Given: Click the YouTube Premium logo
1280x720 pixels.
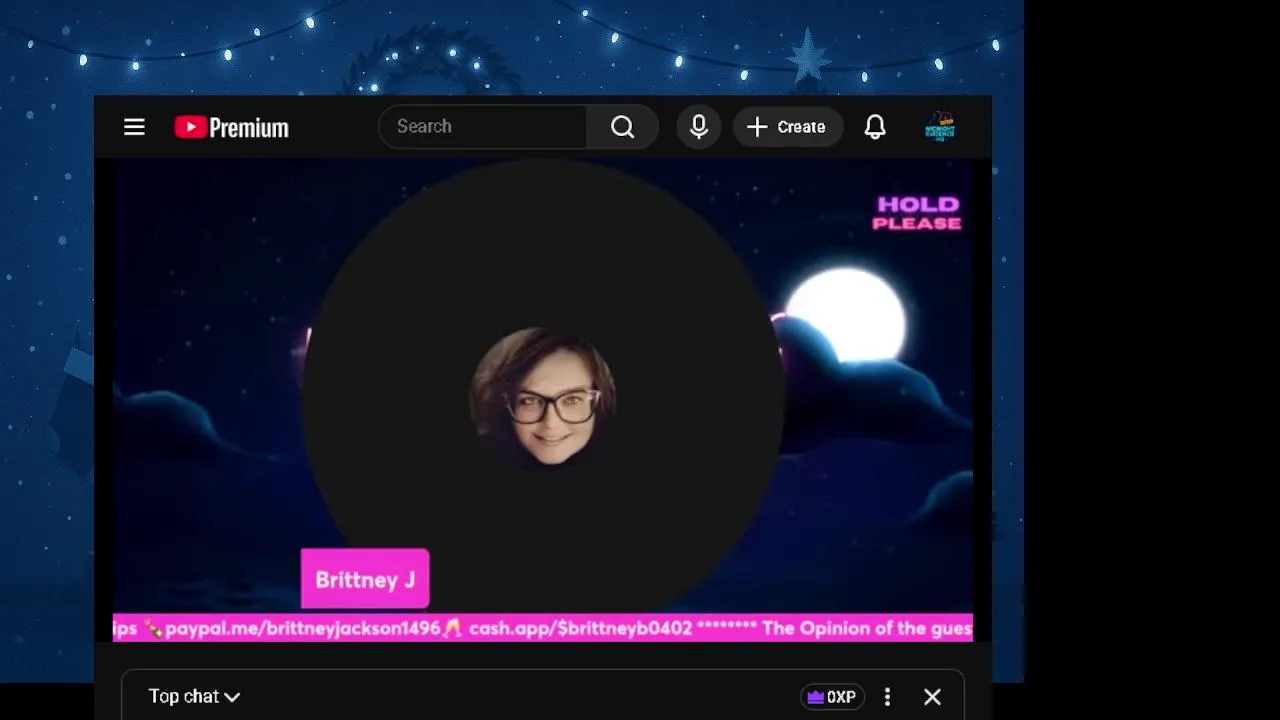Looking at the screenshot, I should click(x=231, y=127).
